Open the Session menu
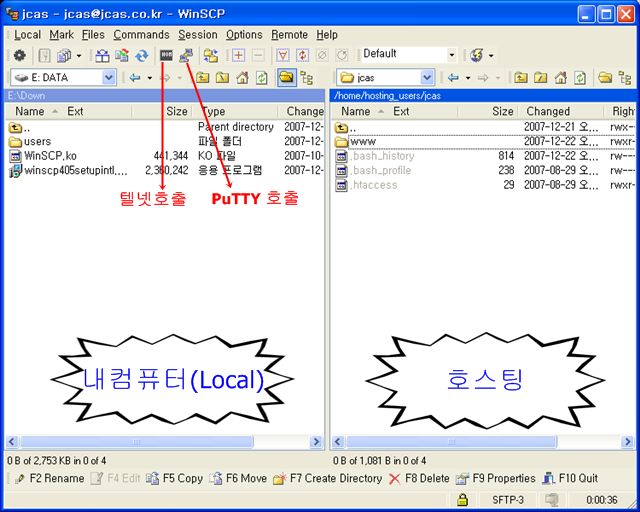640x512 pixels. pos(198,35)
